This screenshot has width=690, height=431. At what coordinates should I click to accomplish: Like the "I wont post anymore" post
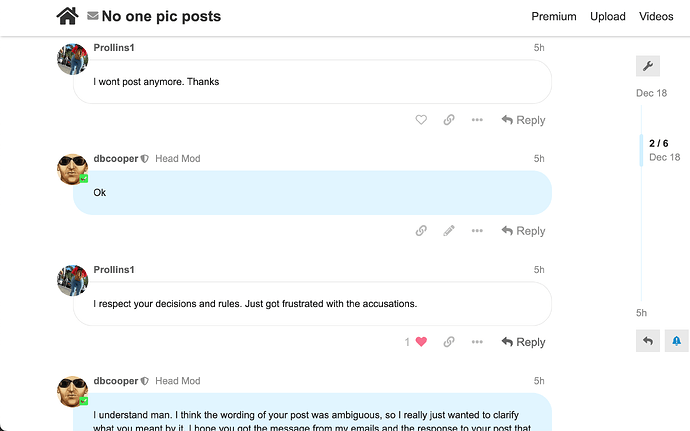[x=421, y=120]
